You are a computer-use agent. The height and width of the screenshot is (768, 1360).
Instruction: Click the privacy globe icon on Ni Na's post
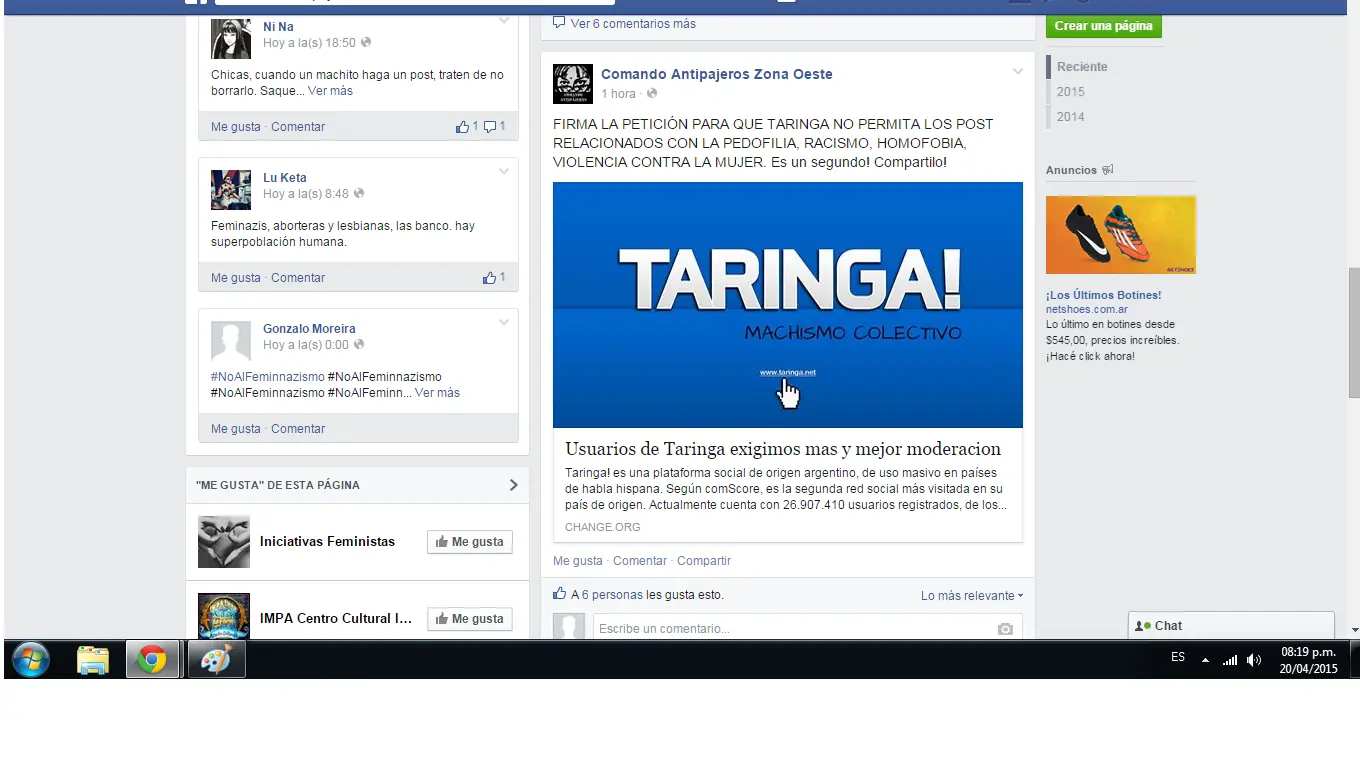click(x=366, y=43)
